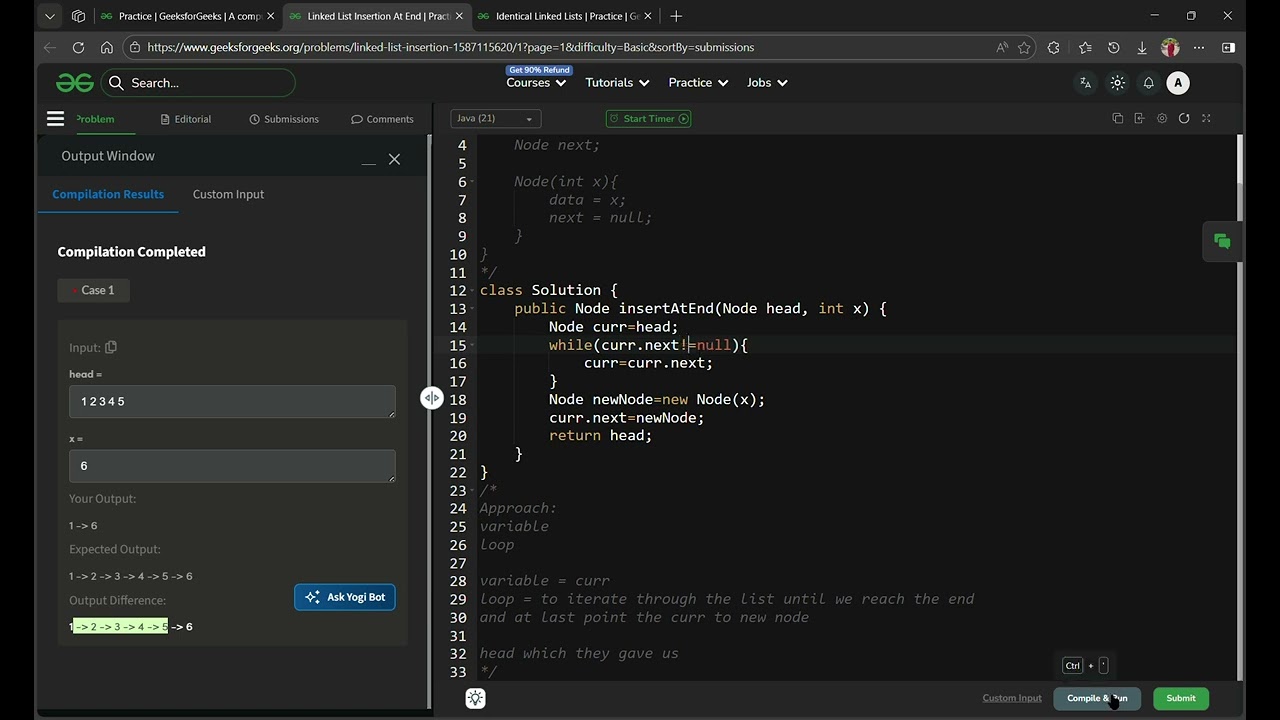
Task: Open a new browser tab
Action: pos(676,16)
